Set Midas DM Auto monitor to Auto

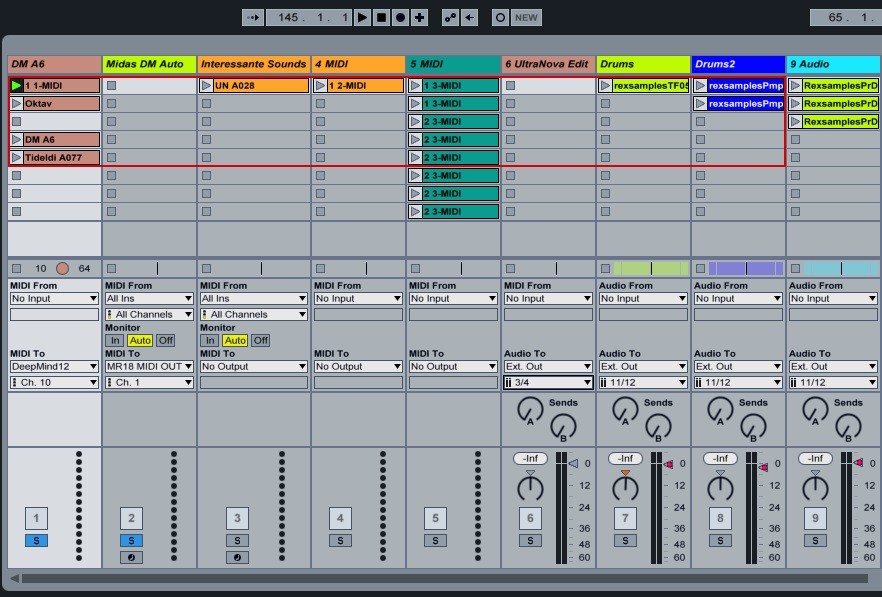[x=140, y=340]
